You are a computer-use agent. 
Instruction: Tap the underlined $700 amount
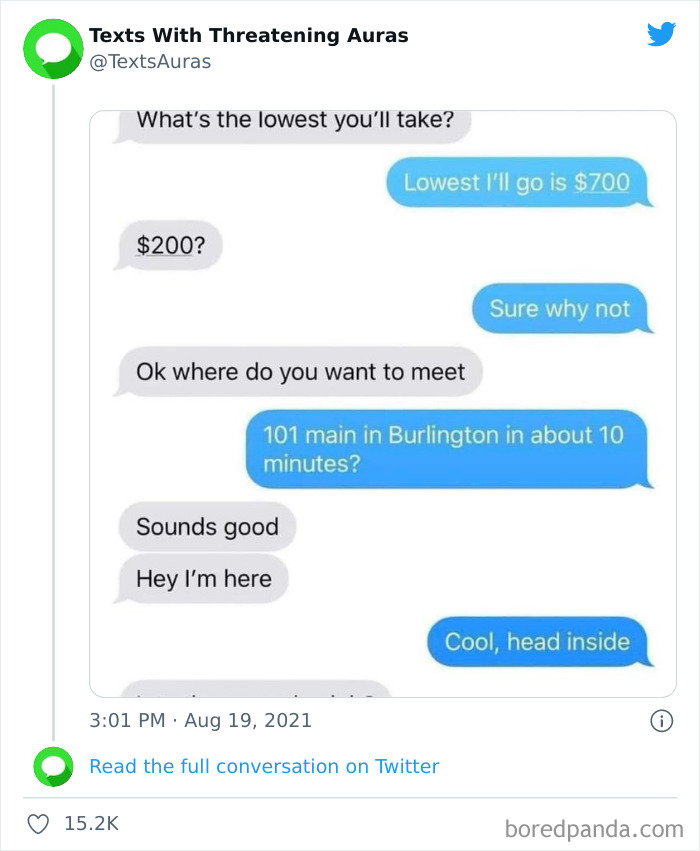click(602, 182)
